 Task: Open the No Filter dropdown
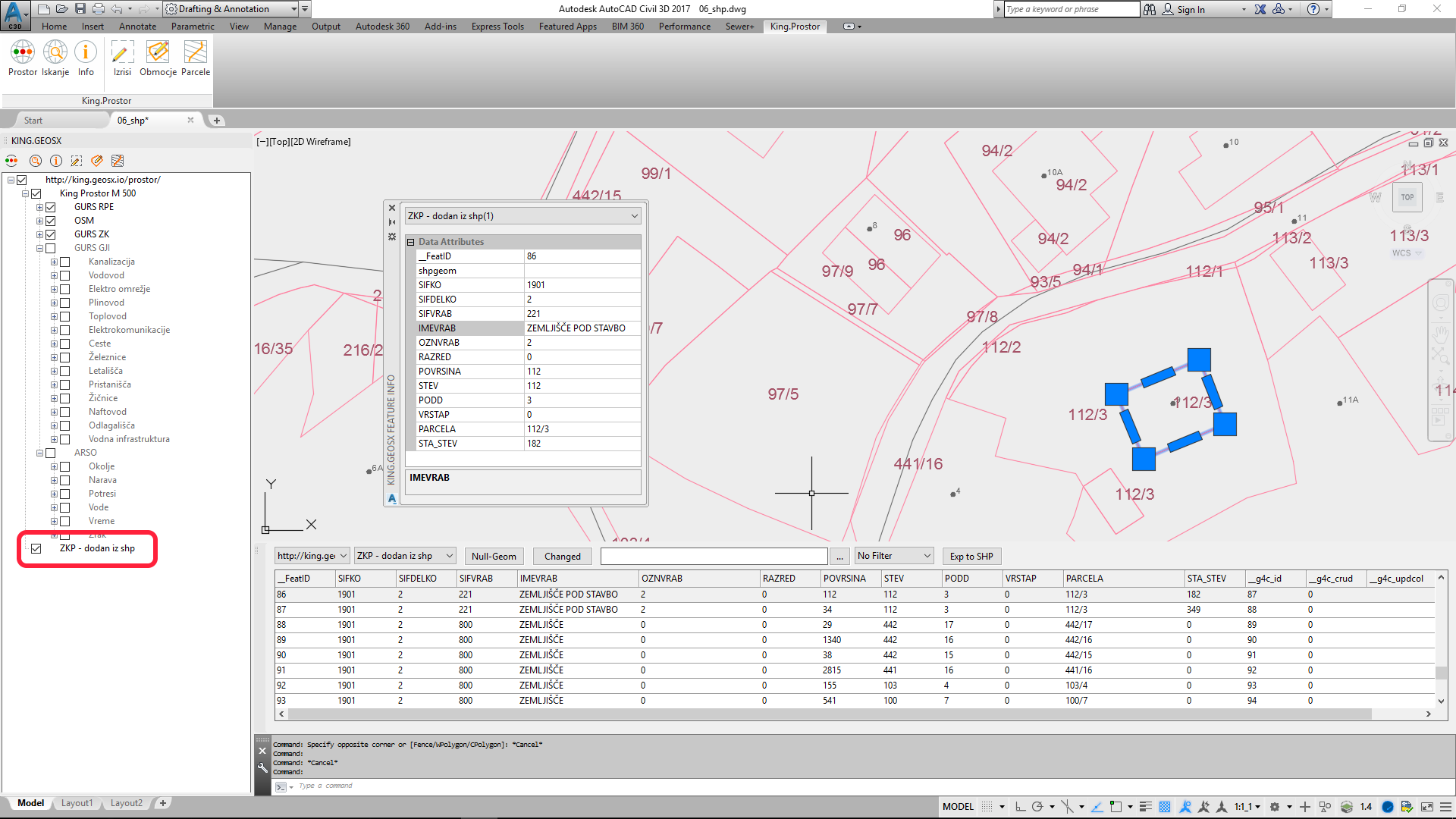coord(894,556)
